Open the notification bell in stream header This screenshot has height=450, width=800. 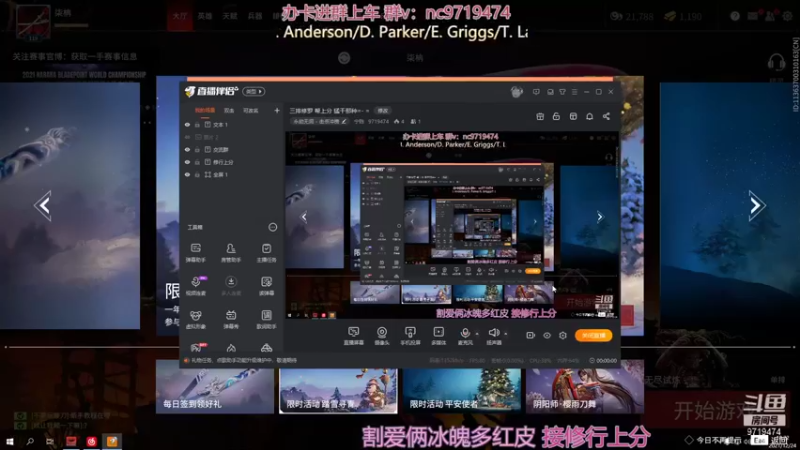[589, 116]
